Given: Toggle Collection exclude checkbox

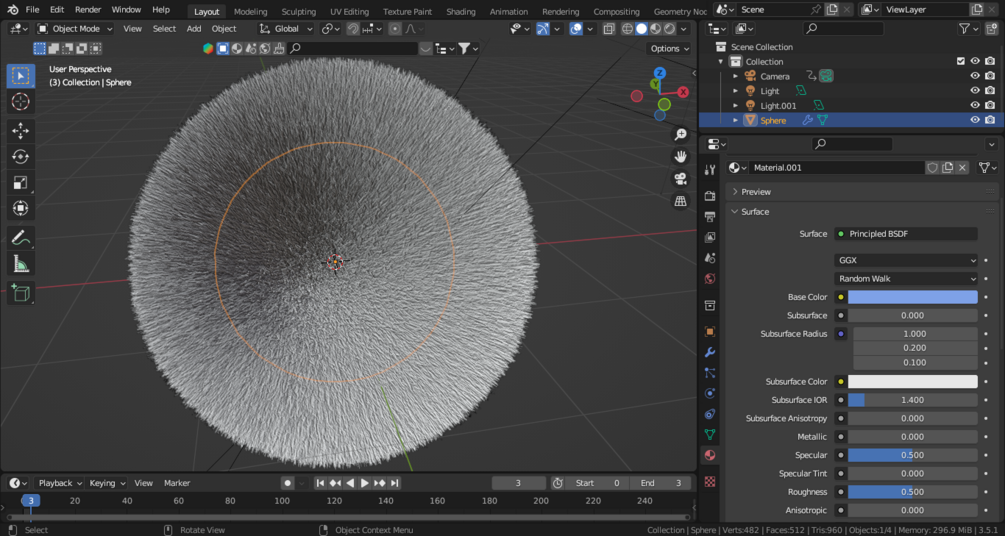Looking at the screenshot, I should pyautogui.click(x=960, y=61).
